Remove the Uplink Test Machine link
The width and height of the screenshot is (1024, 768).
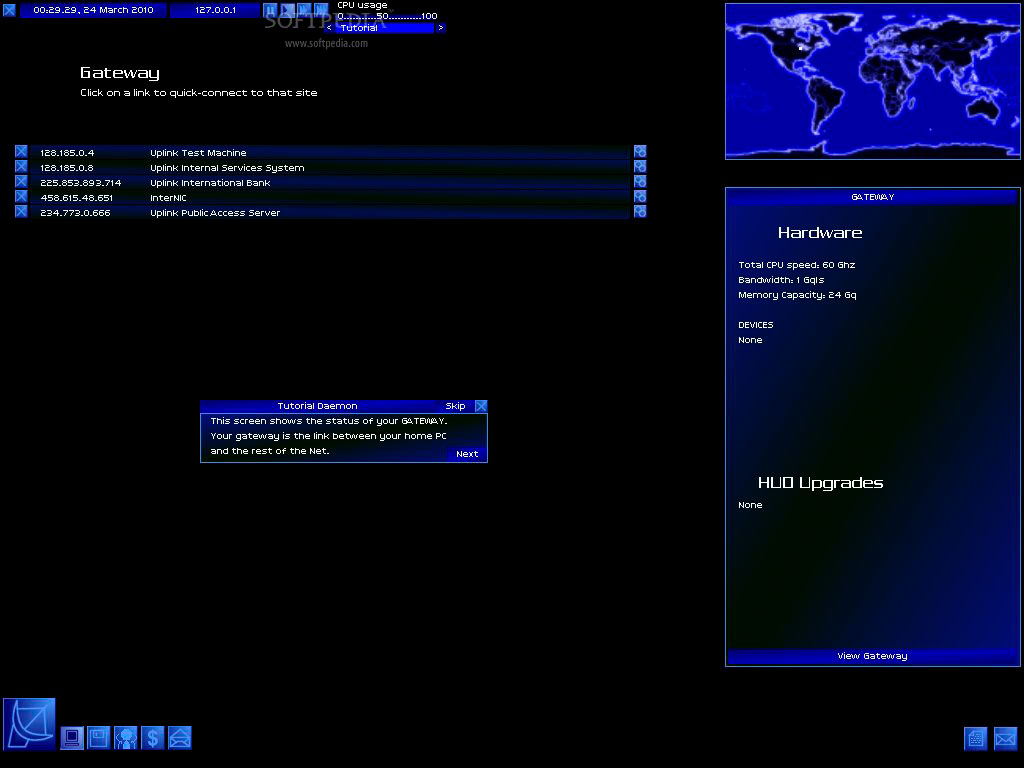[x=21, y=152]
